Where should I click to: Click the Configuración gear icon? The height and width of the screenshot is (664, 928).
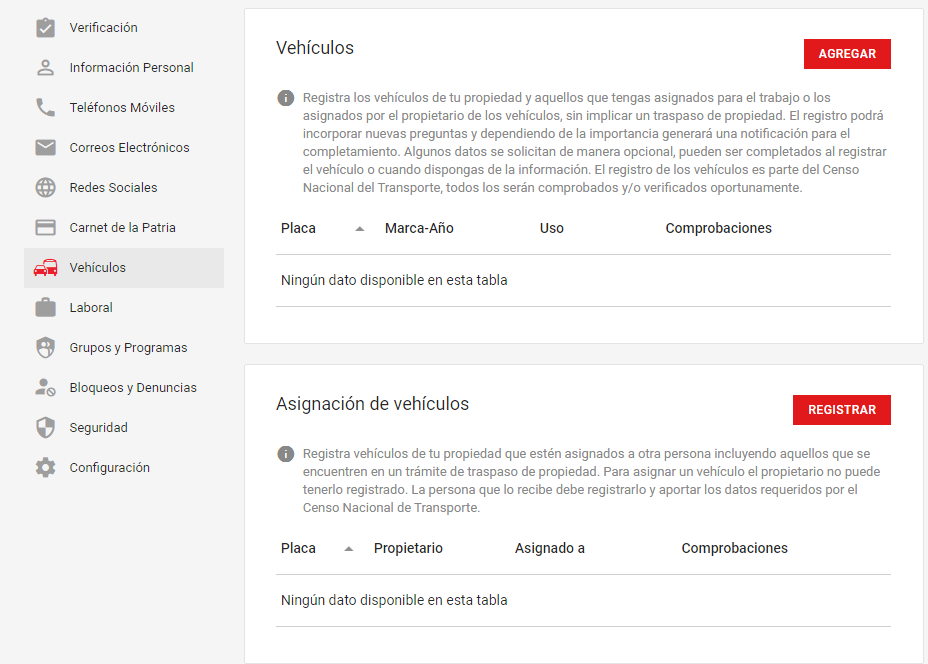tap(45, 468)
